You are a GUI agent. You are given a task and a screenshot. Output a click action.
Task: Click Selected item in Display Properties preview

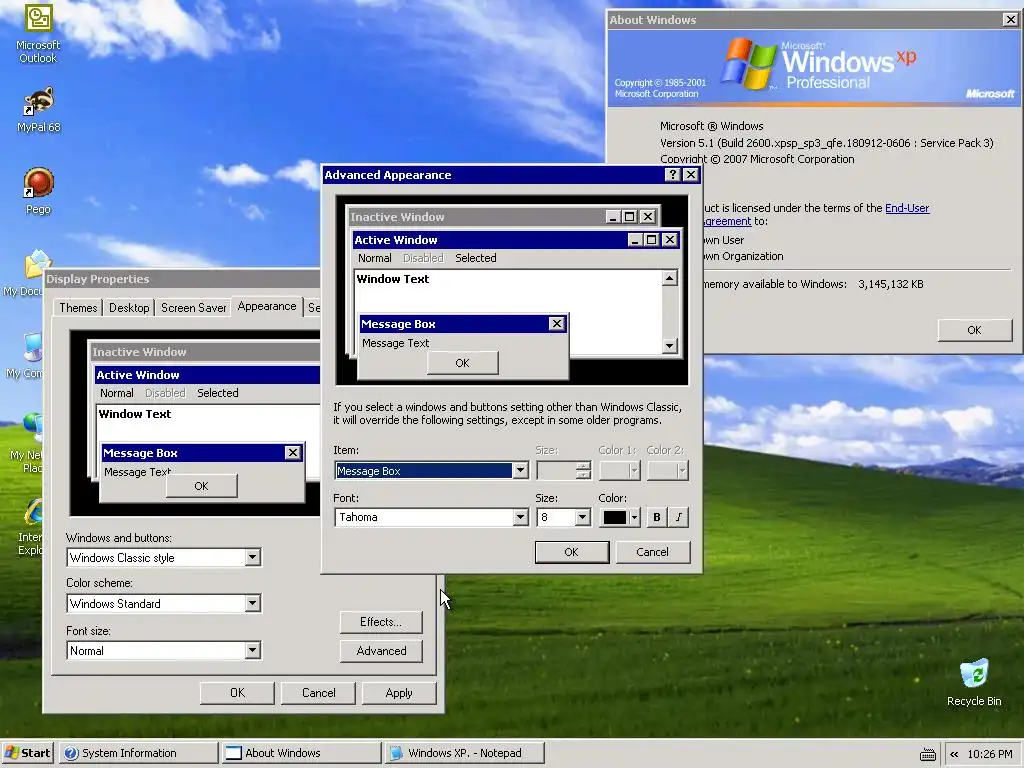pos(217,393)
